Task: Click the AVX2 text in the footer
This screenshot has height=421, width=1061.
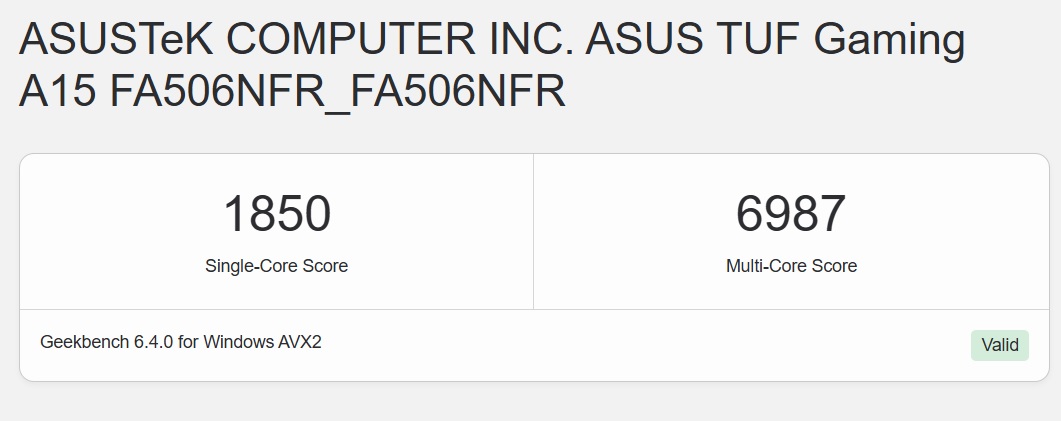Action: 300,342
